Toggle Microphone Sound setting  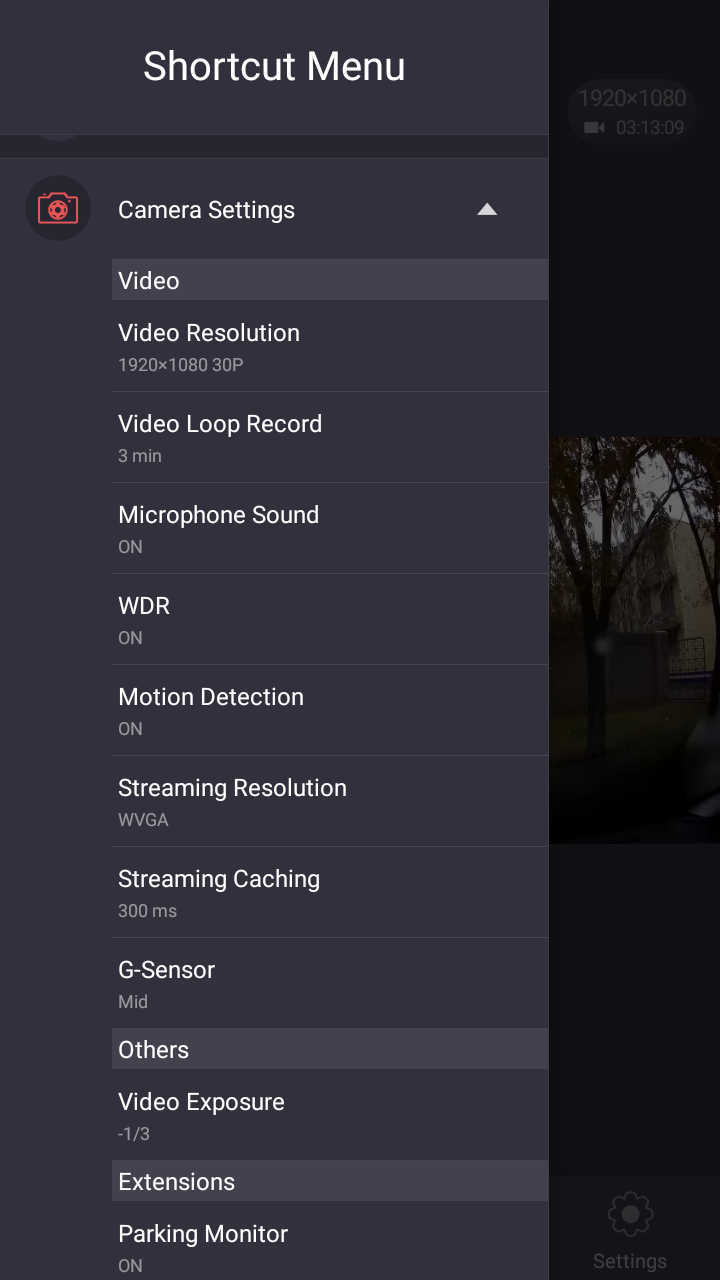tap(330, 528)
